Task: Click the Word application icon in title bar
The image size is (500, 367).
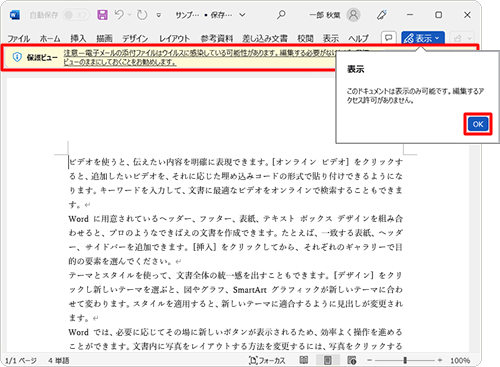Action: click(15, 15)
